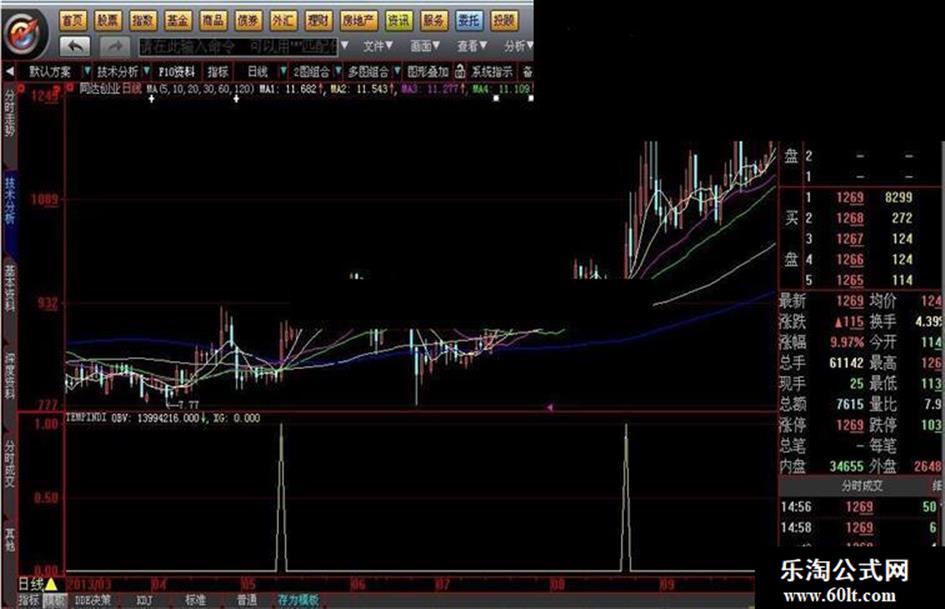
Task: Click the 7.77 low price label
Action: (189, 405)
